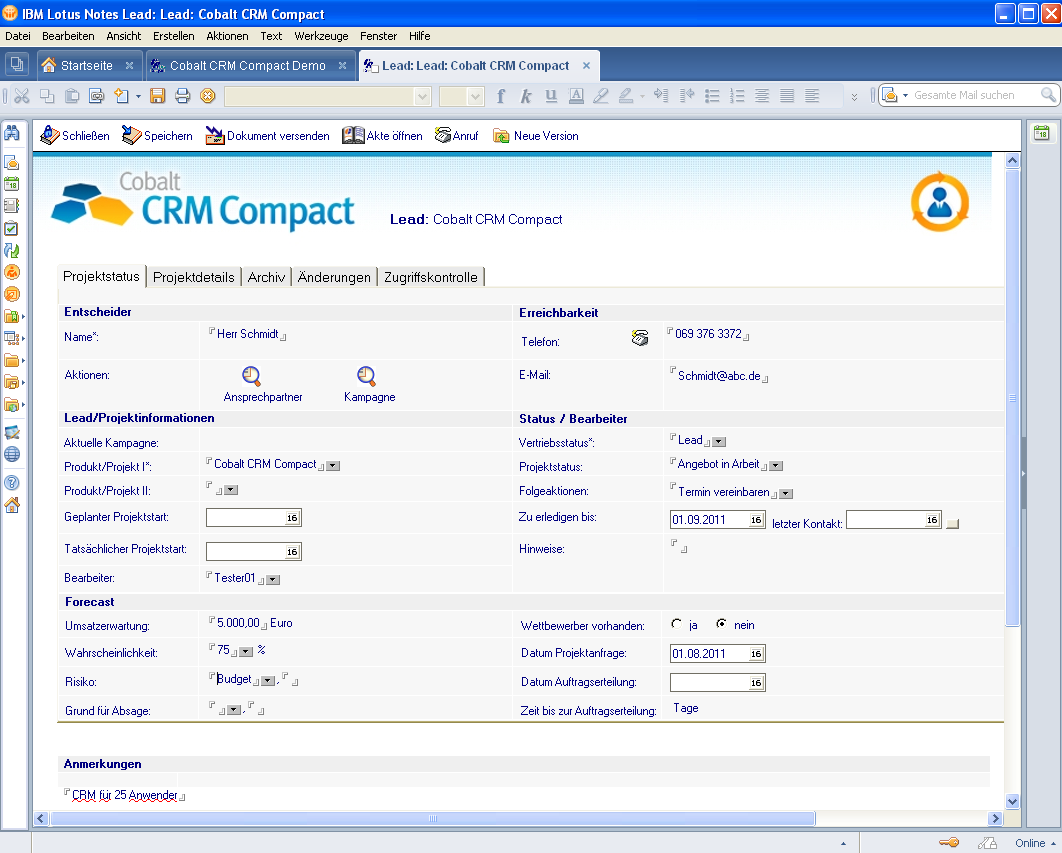1062x853 pixels.
Task: Click the Datum Projektanfrage 01.08.2011 field
Action: (717, 654)
